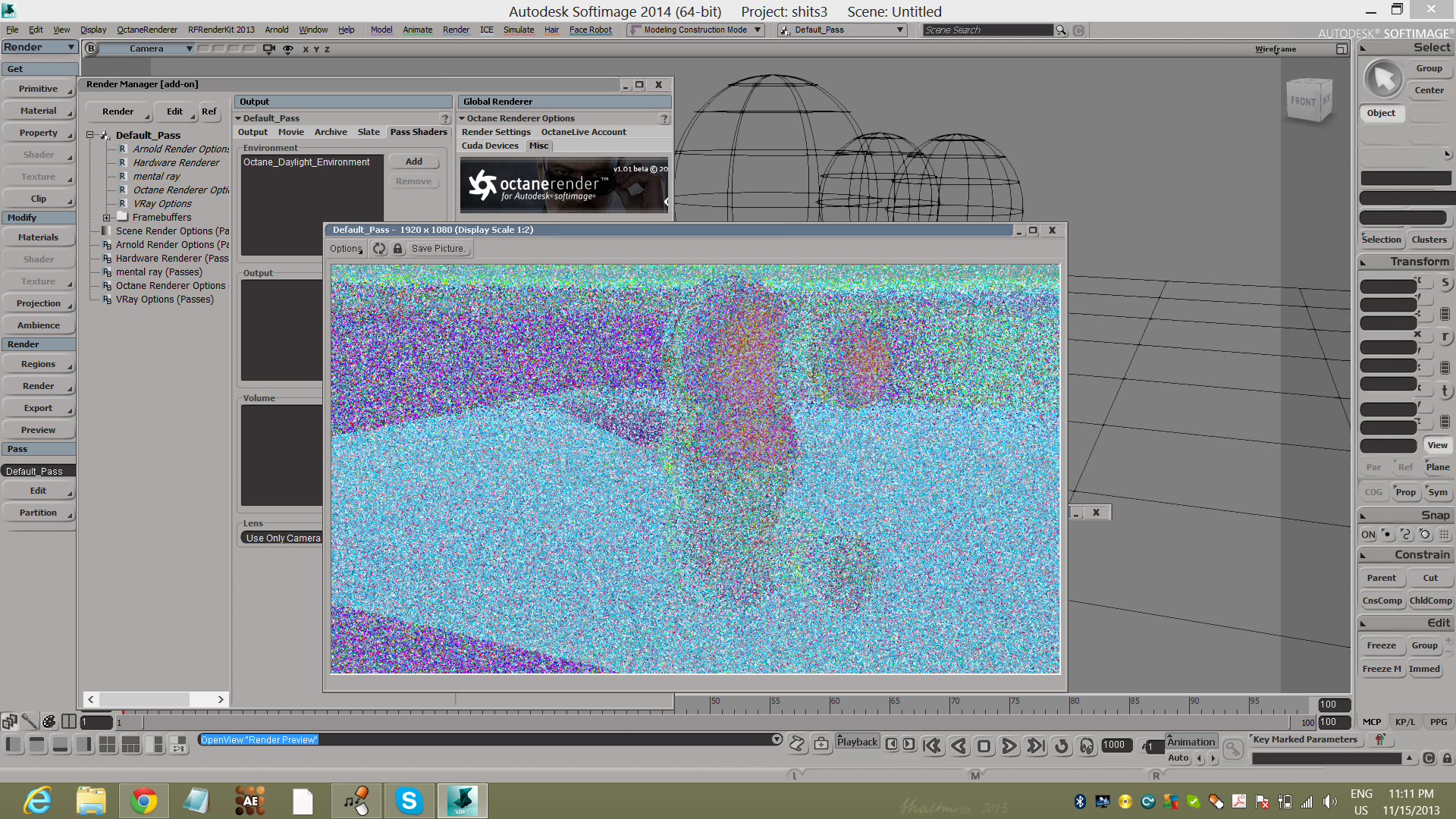Toggle Auto key button
This screenshot has height=819, width=1456.
1178,758
